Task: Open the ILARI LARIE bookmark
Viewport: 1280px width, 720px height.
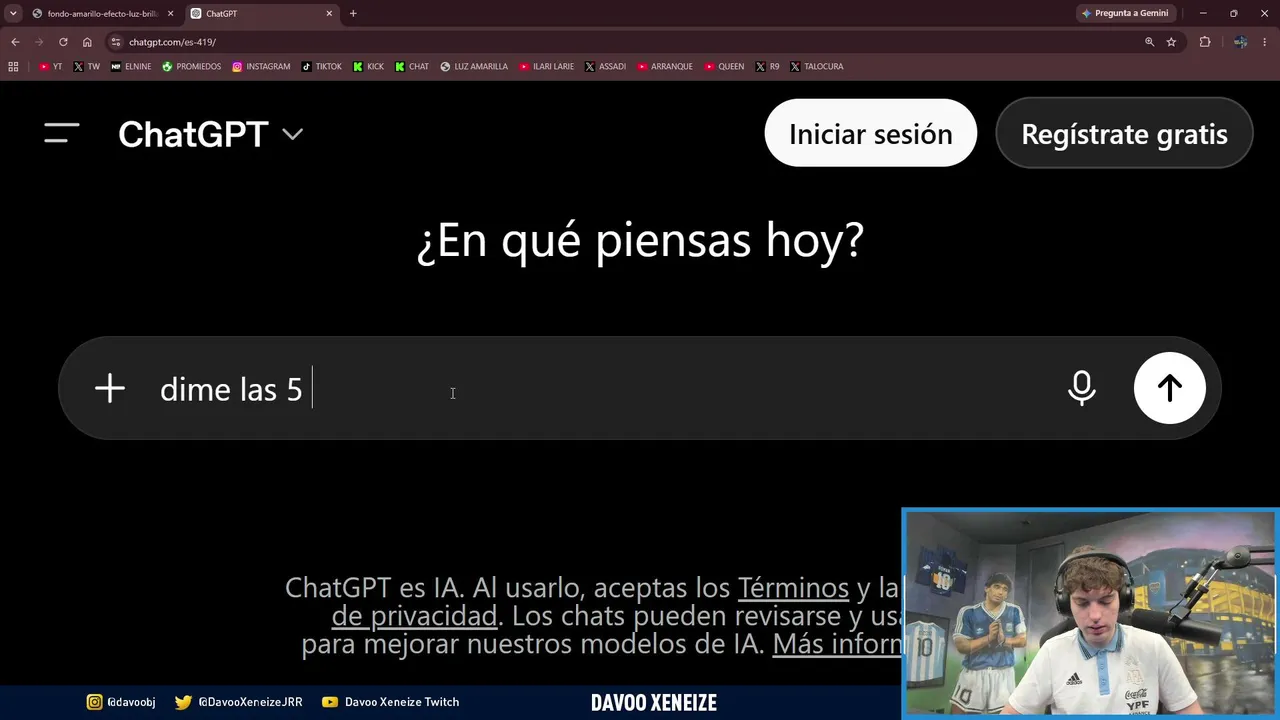Action: tap(546, 67)
